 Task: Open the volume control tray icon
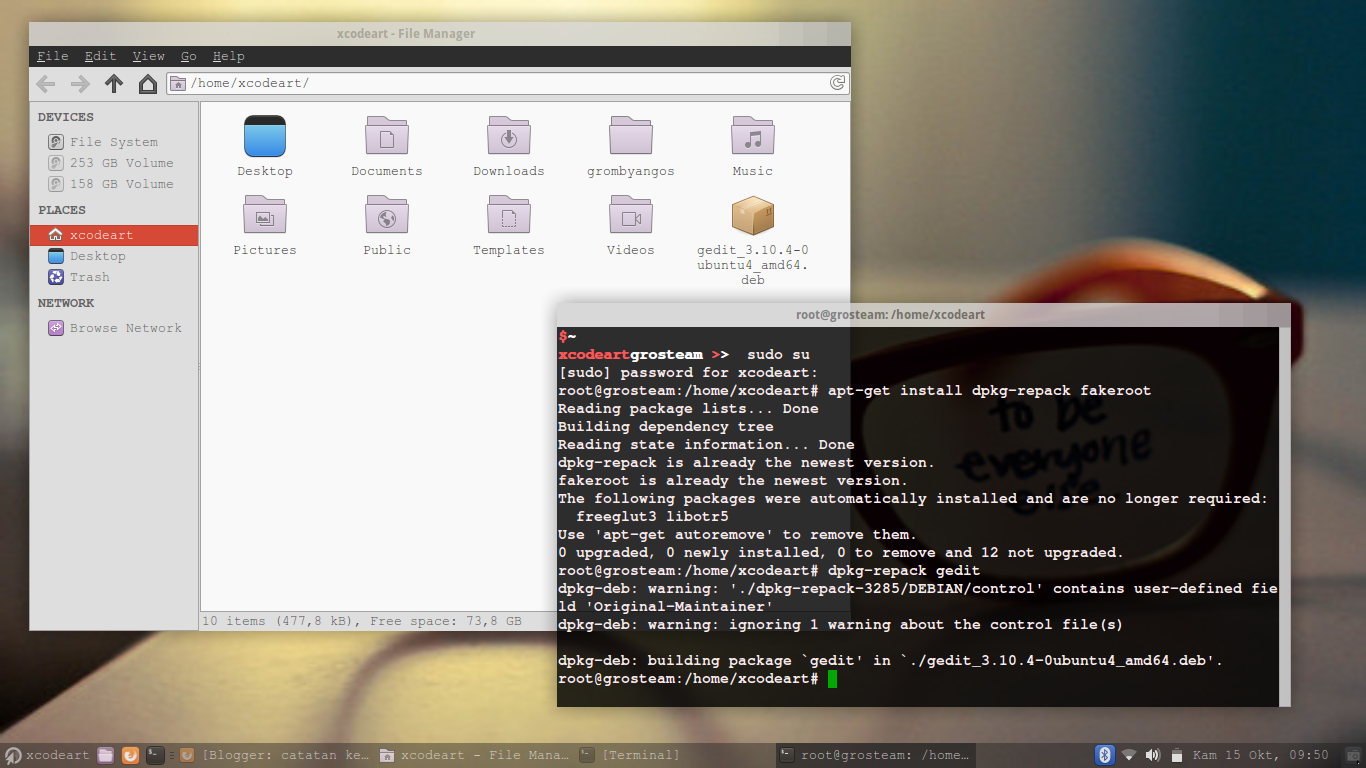1153,755
